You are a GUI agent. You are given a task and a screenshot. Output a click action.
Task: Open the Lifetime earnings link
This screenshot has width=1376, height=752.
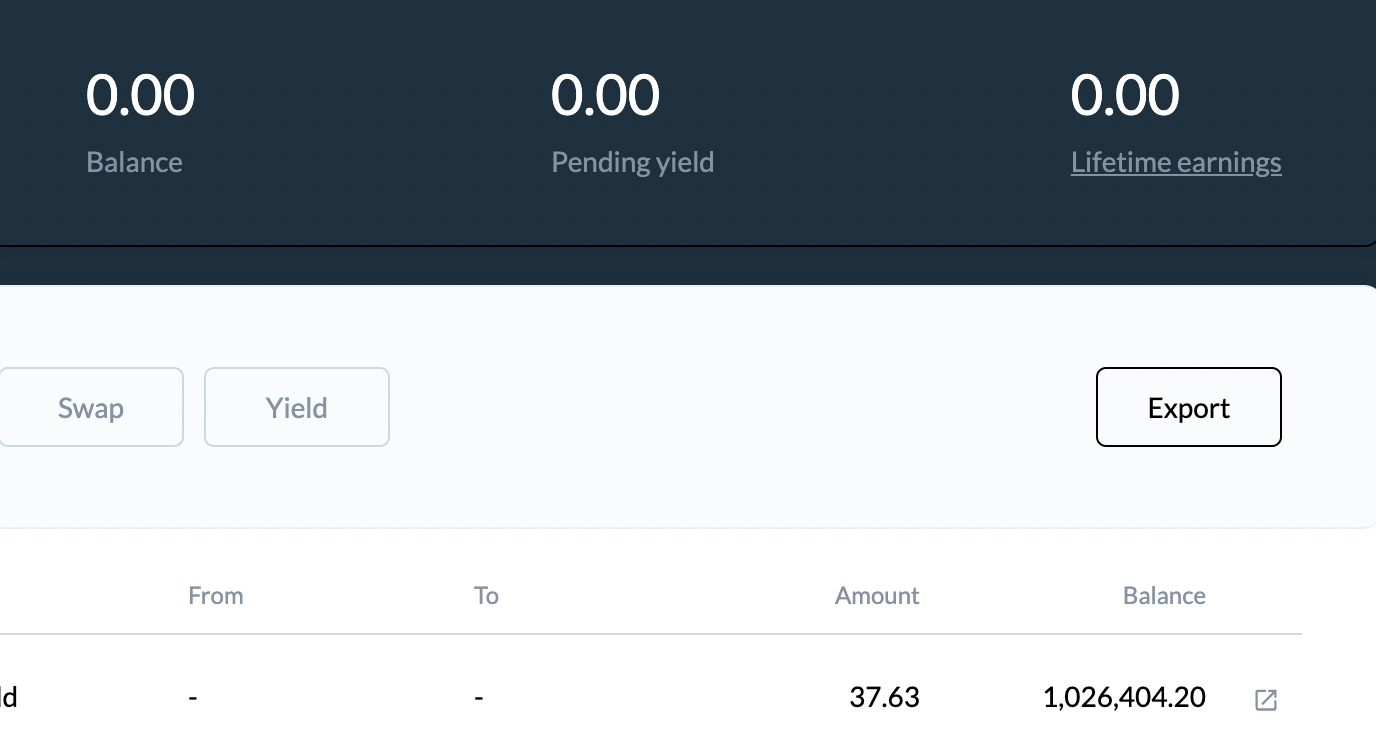click(1176, 161)
